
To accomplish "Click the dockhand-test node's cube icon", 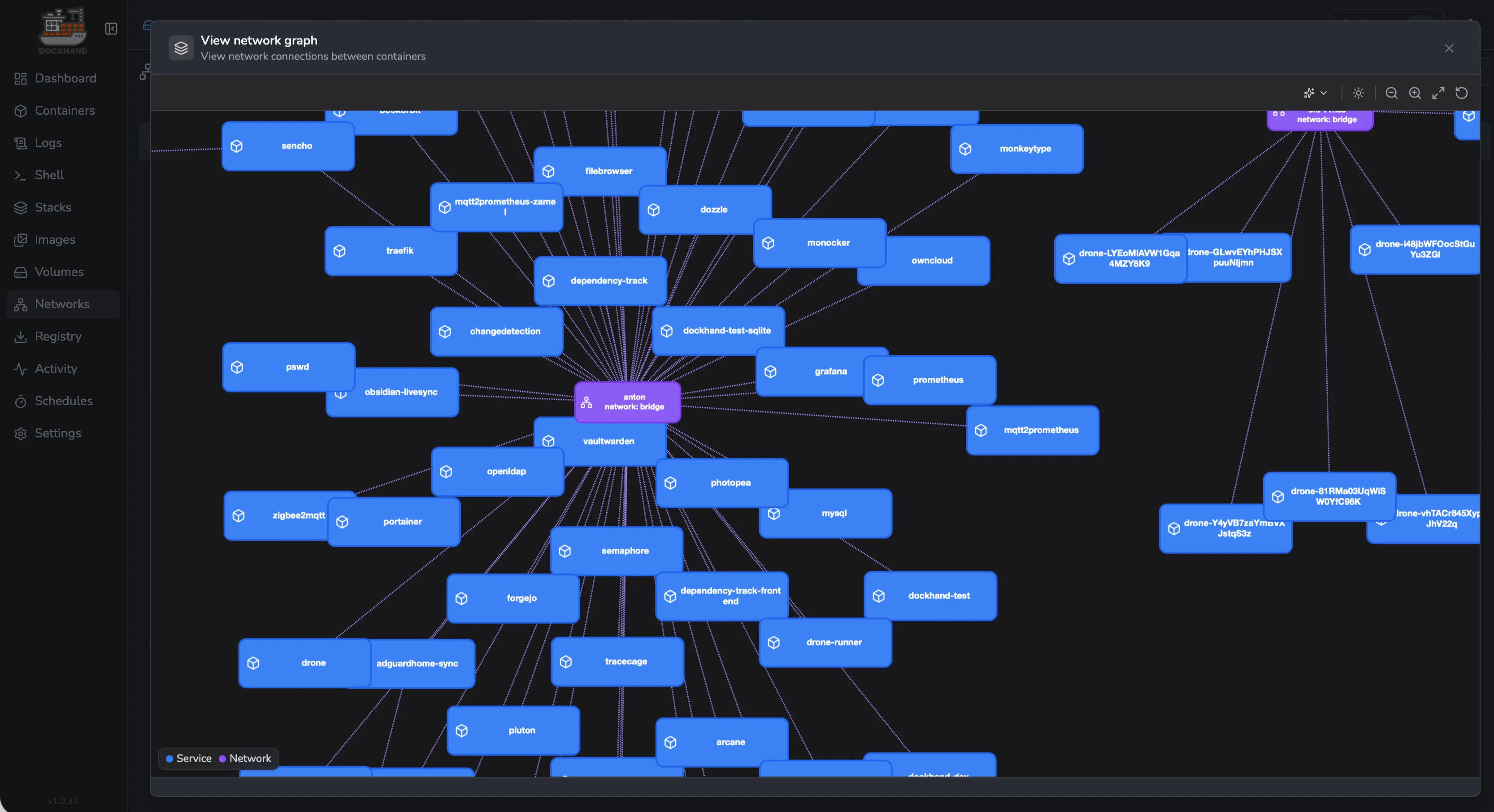I will [879, 596].
